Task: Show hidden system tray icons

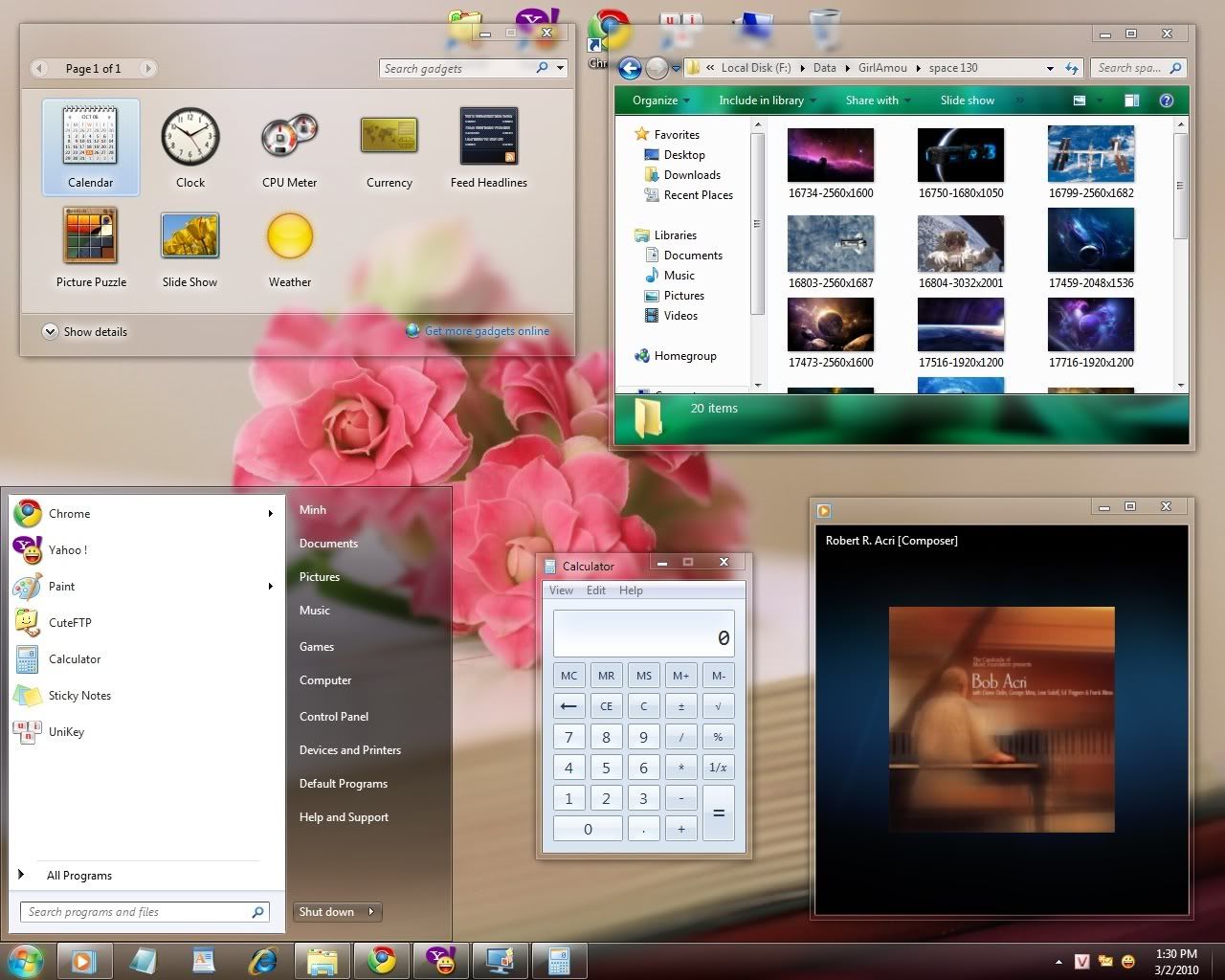Action: [x=1058, y=962]
